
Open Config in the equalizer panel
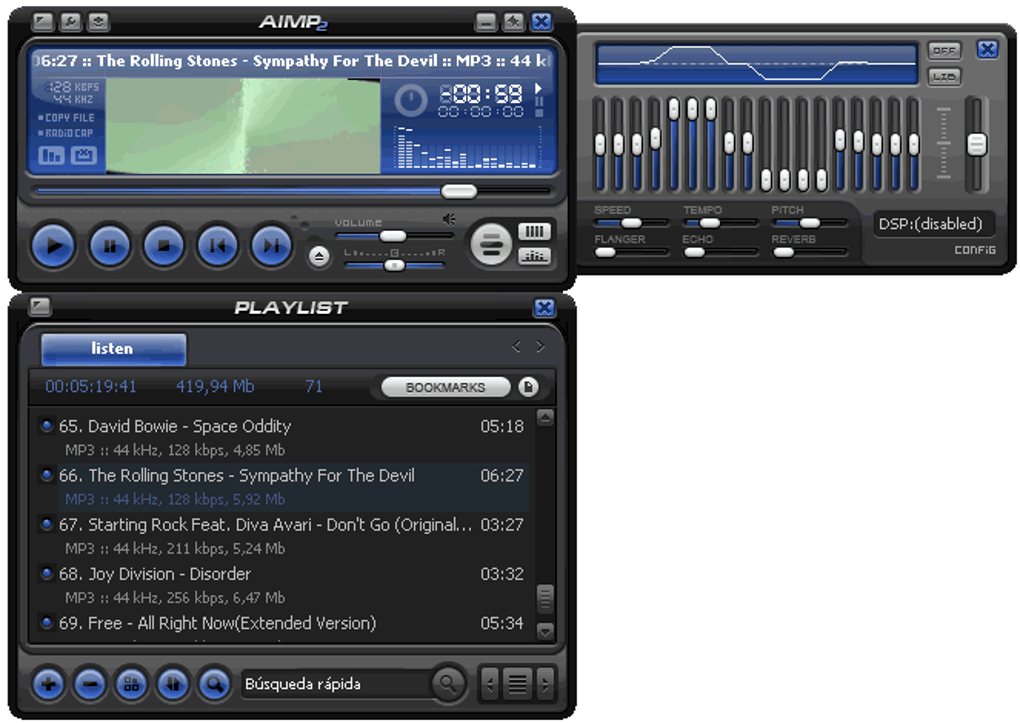click(x=974, y=251)
